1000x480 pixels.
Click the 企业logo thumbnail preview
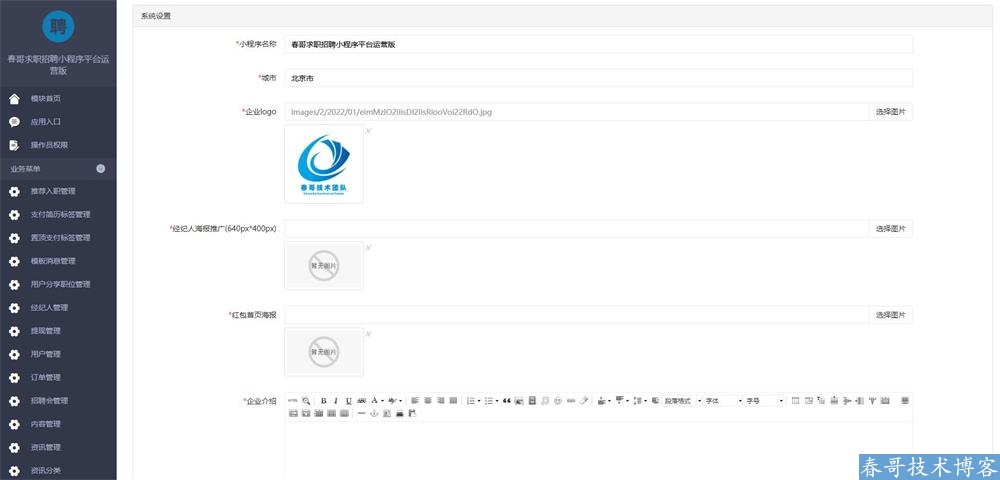pos(324,164)
